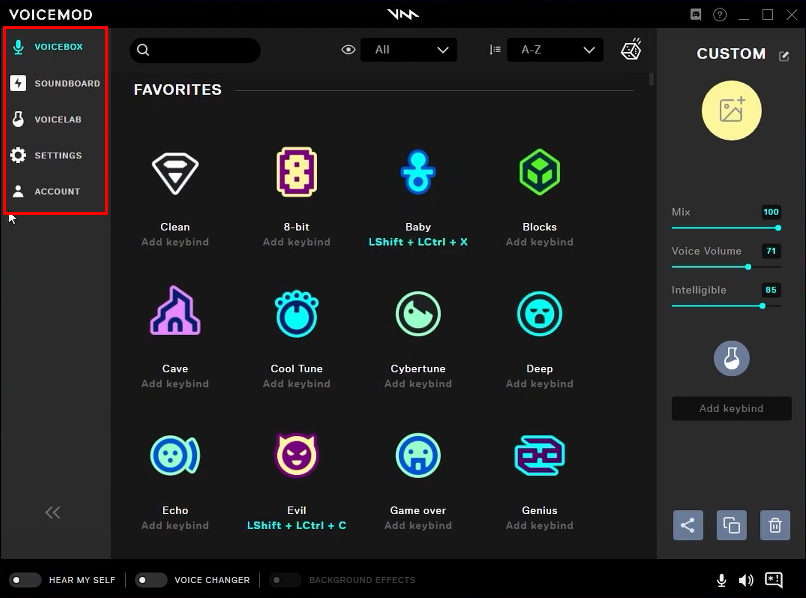Click the yellow add image avatar

731,110
